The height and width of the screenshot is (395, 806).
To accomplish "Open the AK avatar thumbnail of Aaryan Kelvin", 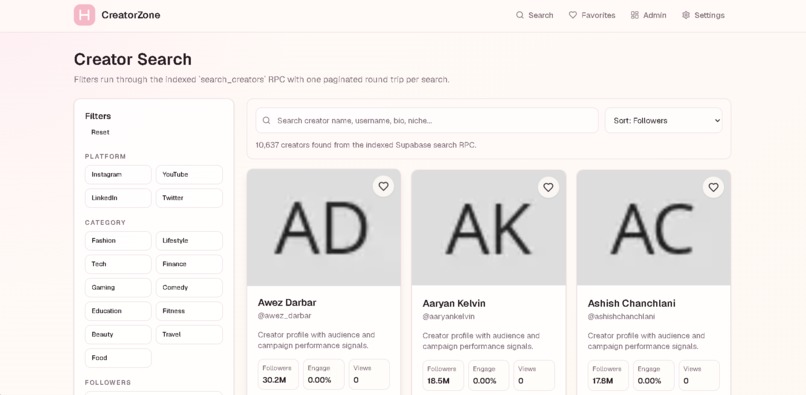I will tap(489, 228).
